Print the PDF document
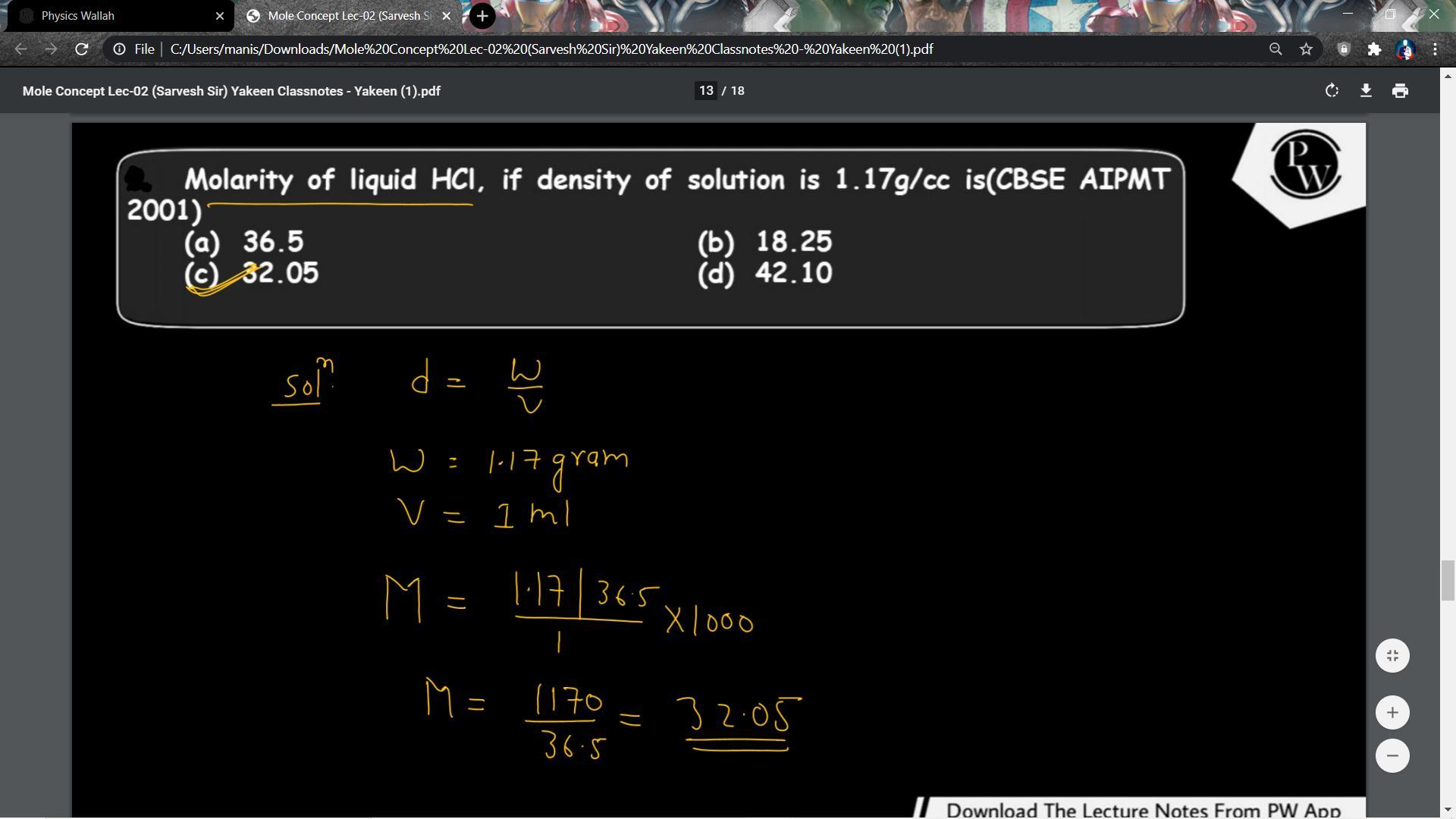The image size is (1456, 819). tap(1400, 91)
